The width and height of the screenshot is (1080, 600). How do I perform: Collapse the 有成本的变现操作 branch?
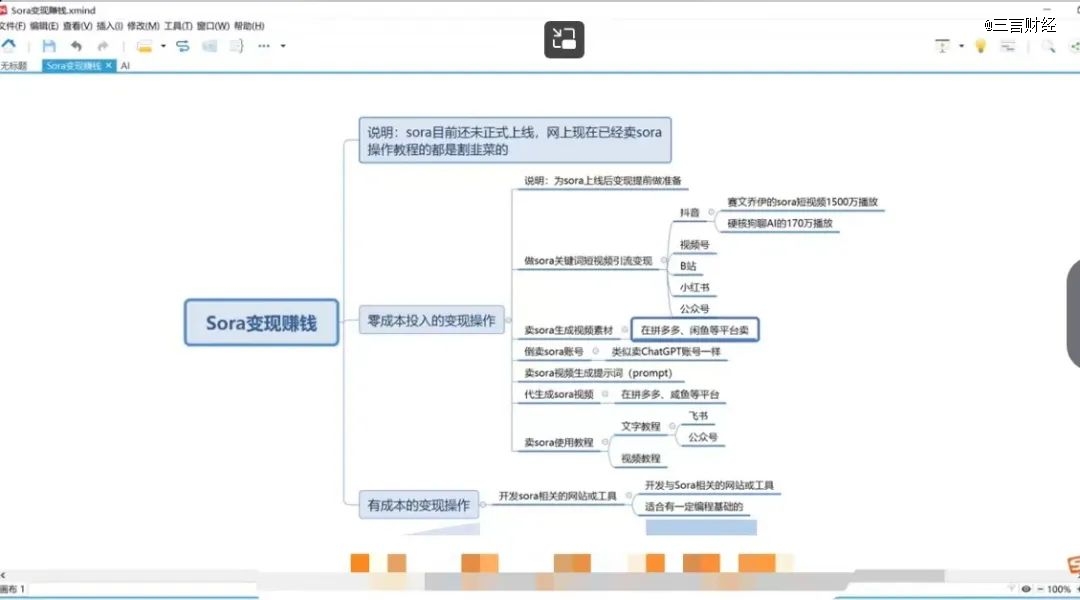(482, 504)
